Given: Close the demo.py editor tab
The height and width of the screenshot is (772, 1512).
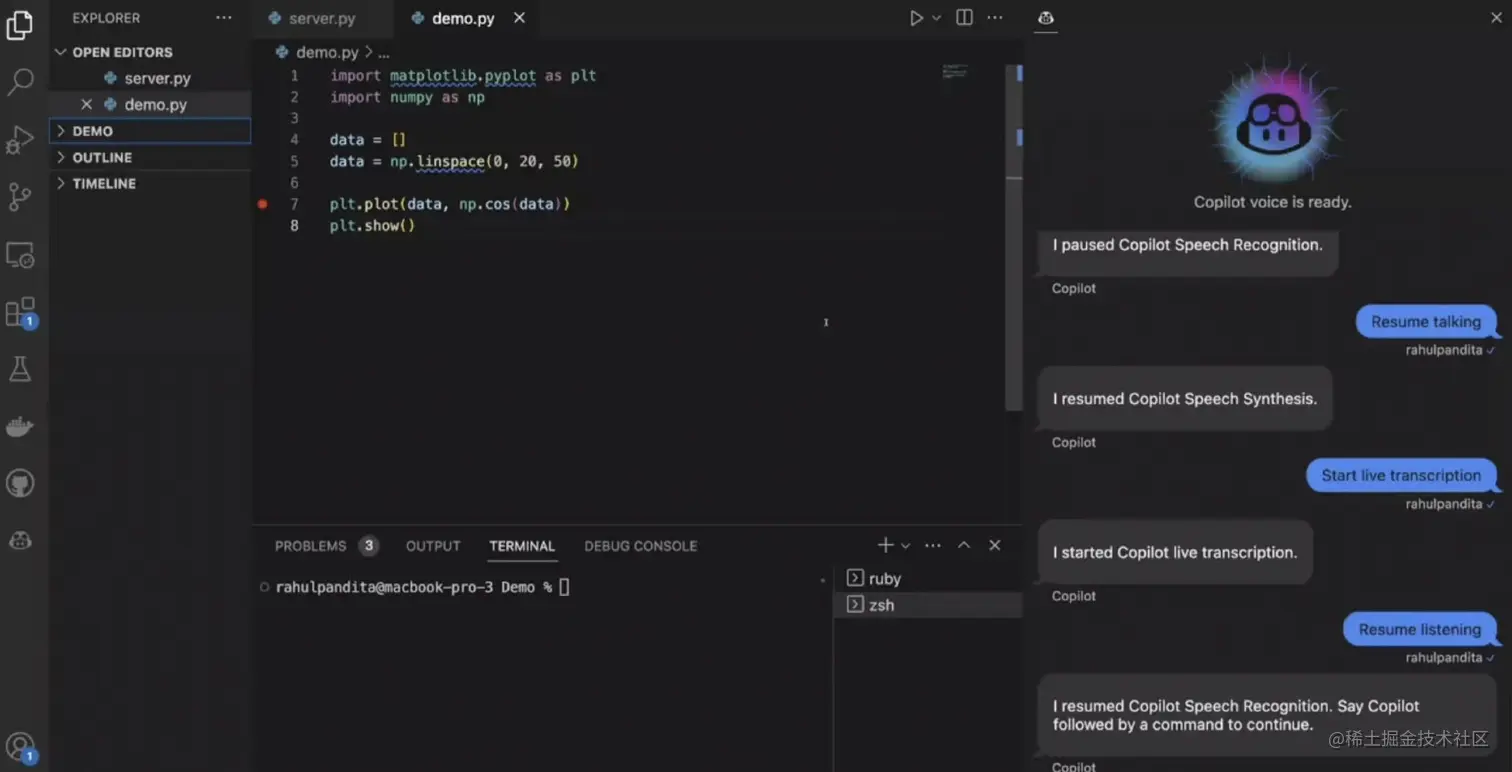Looking at the screenshot, I should click(x=519, y=18).
